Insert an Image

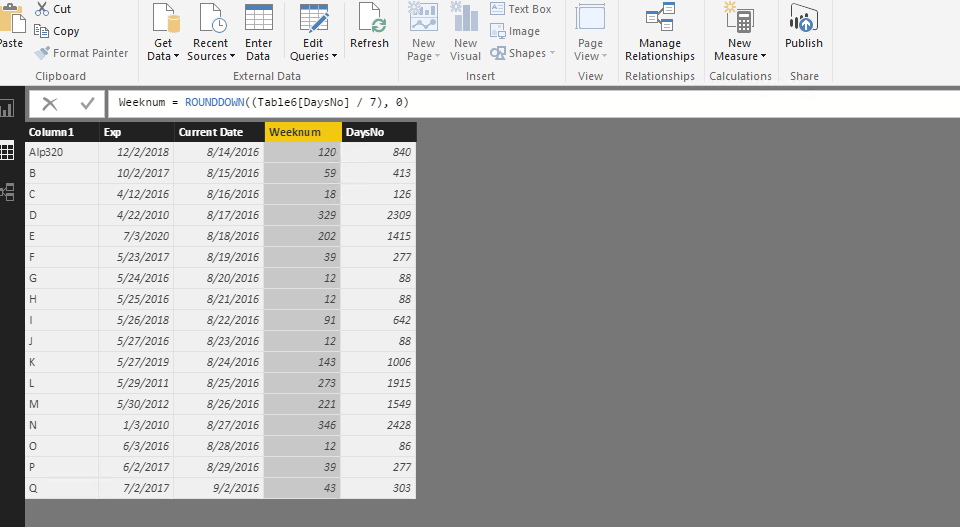[x=516, y=31]
